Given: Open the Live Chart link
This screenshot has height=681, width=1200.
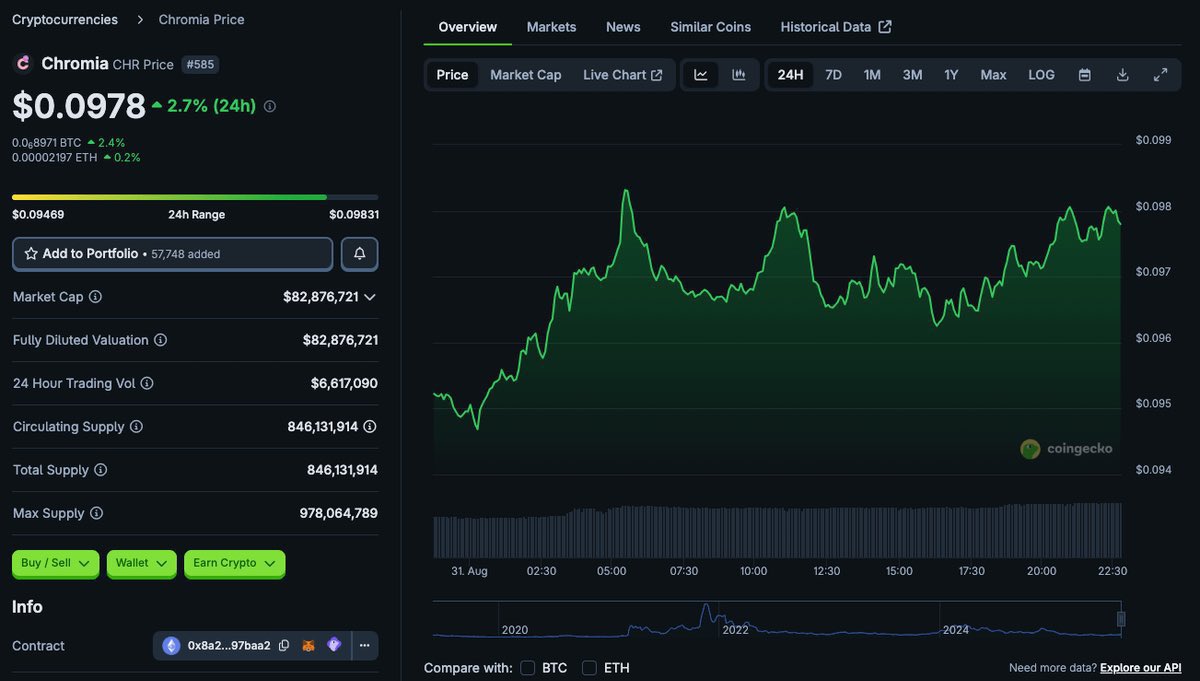Looking at the screenshot, I should [x=623, y=75].
